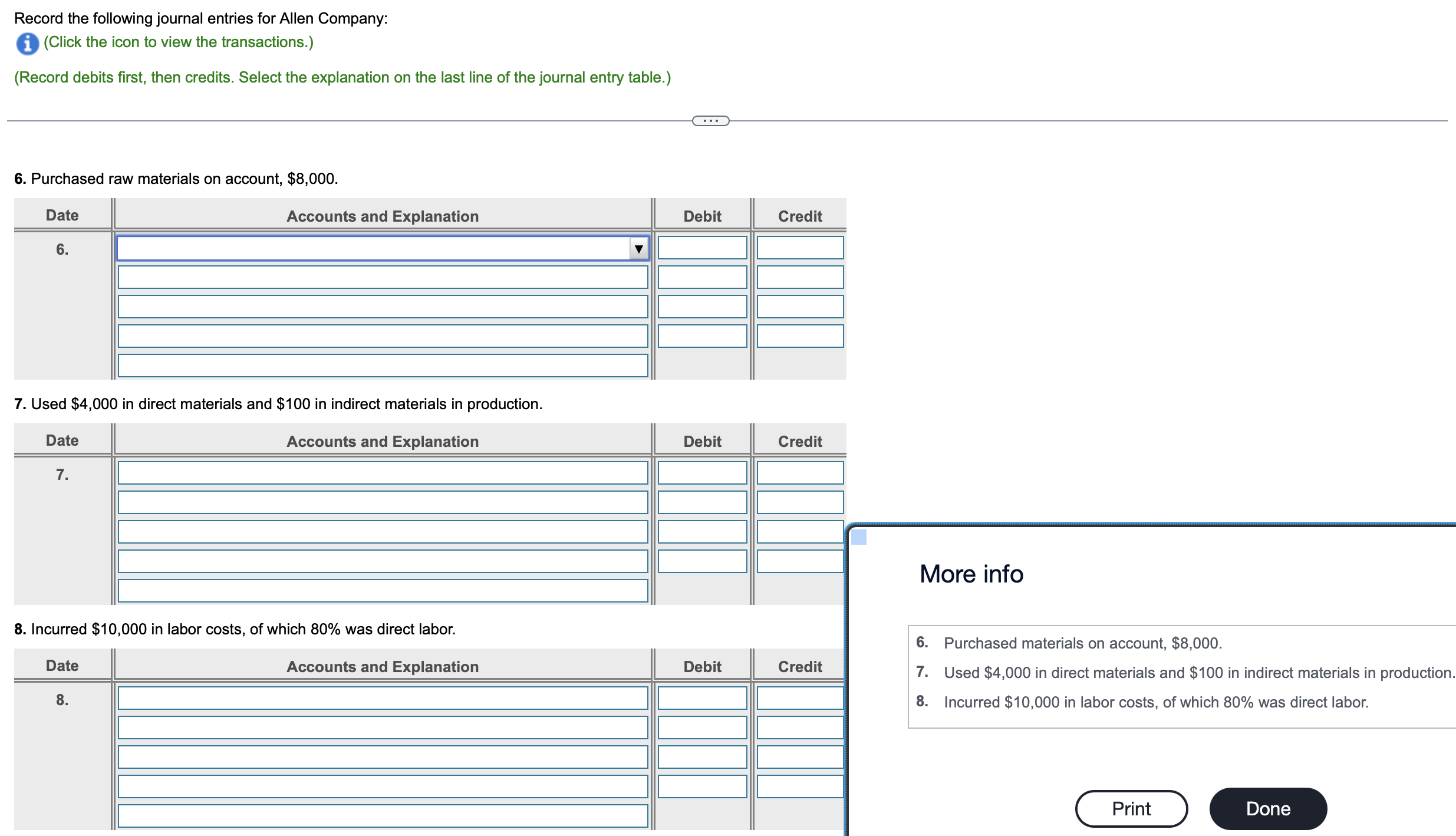Click the third account line in entry 8
Screen dimensions: 1456x836
click(x=383, y=757)
